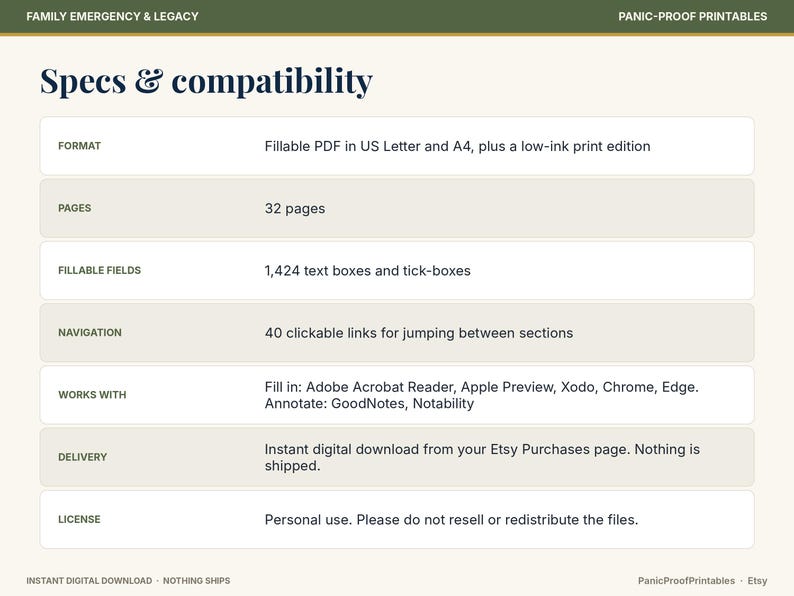
Task: Select the DELIVERY row label
Action: (x=83, y=457)
